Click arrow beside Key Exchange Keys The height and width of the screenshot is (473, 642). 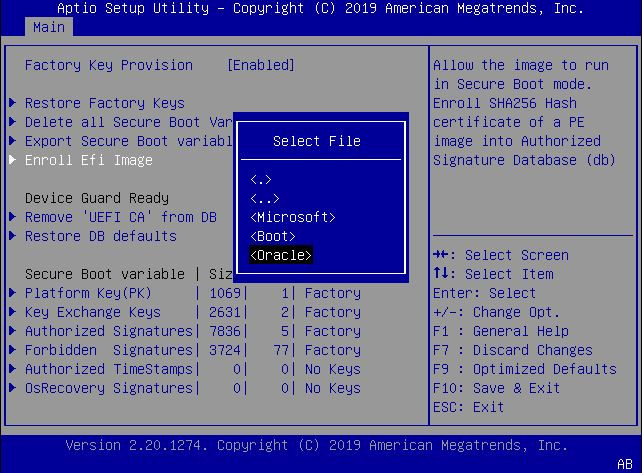point(13,312)
